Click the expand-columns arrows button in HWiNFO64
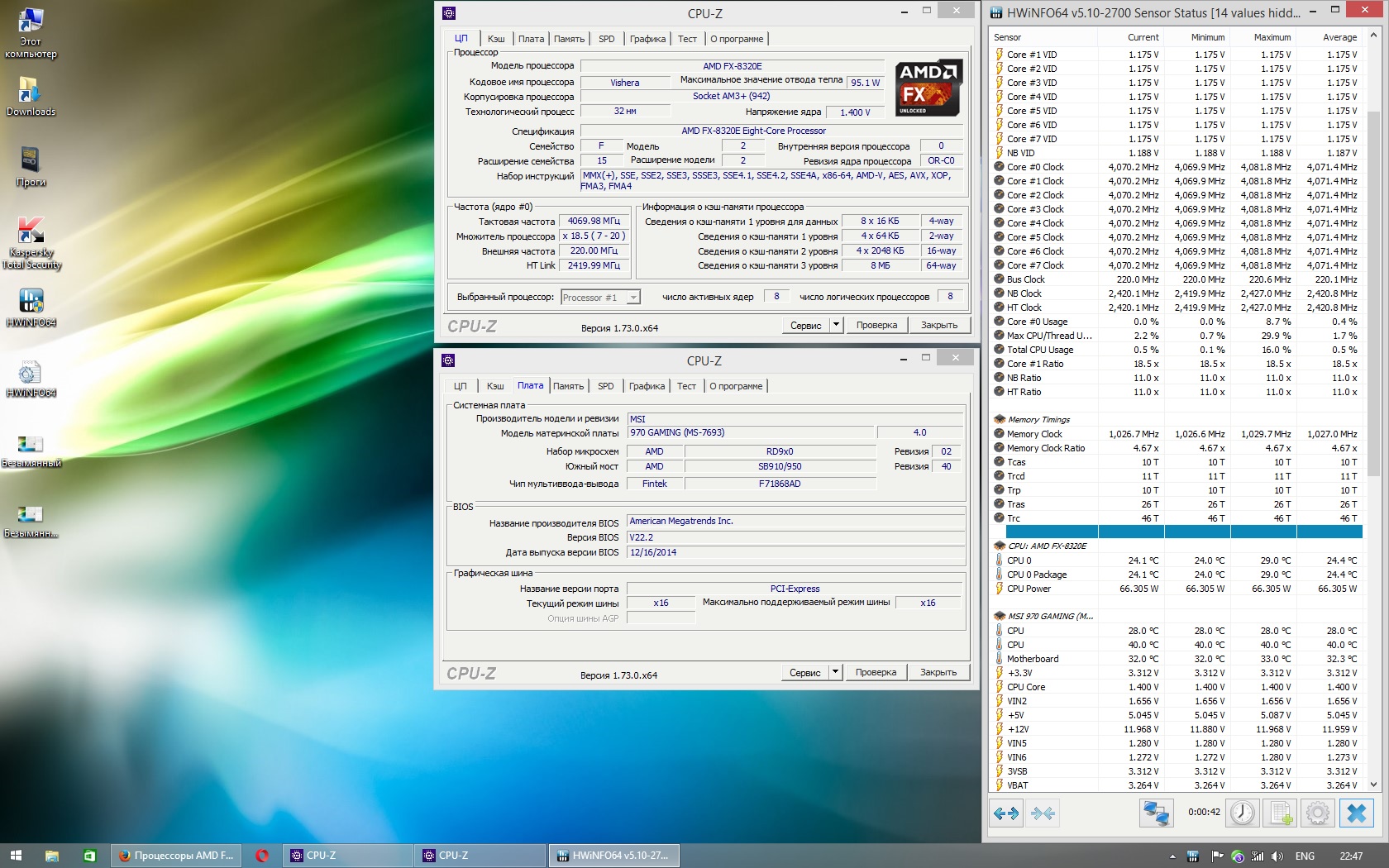 point(1006,813)
